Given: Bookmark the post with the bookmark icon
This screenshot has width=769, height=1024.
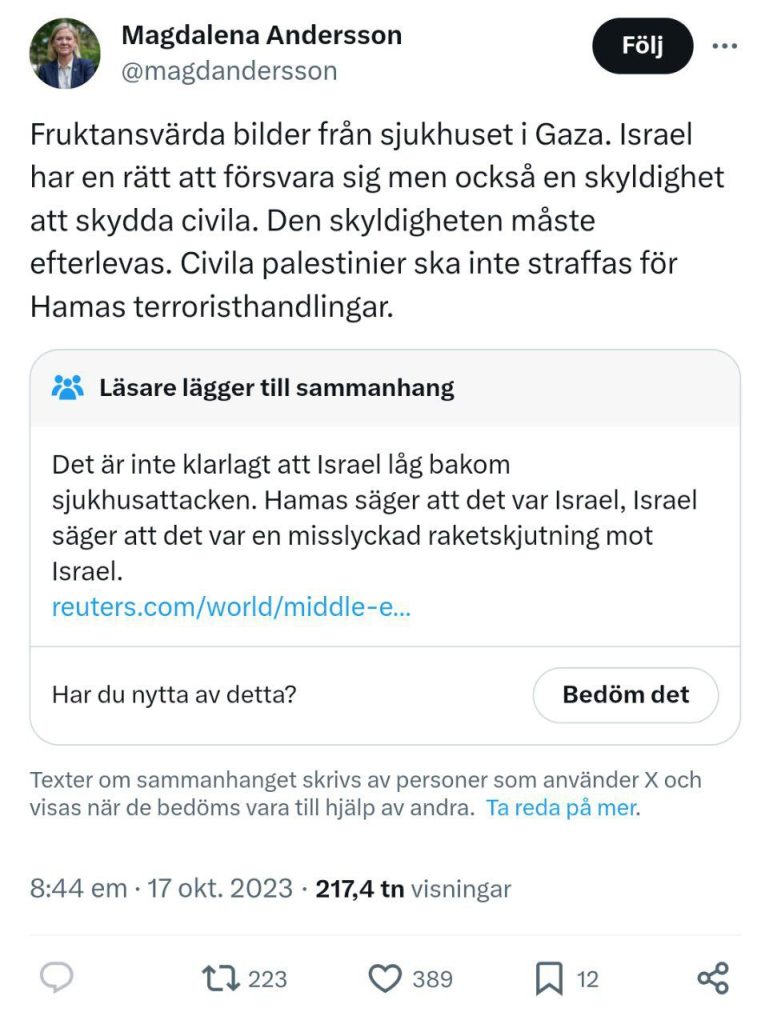Looking at the screenshot, I should pos(549,978).
